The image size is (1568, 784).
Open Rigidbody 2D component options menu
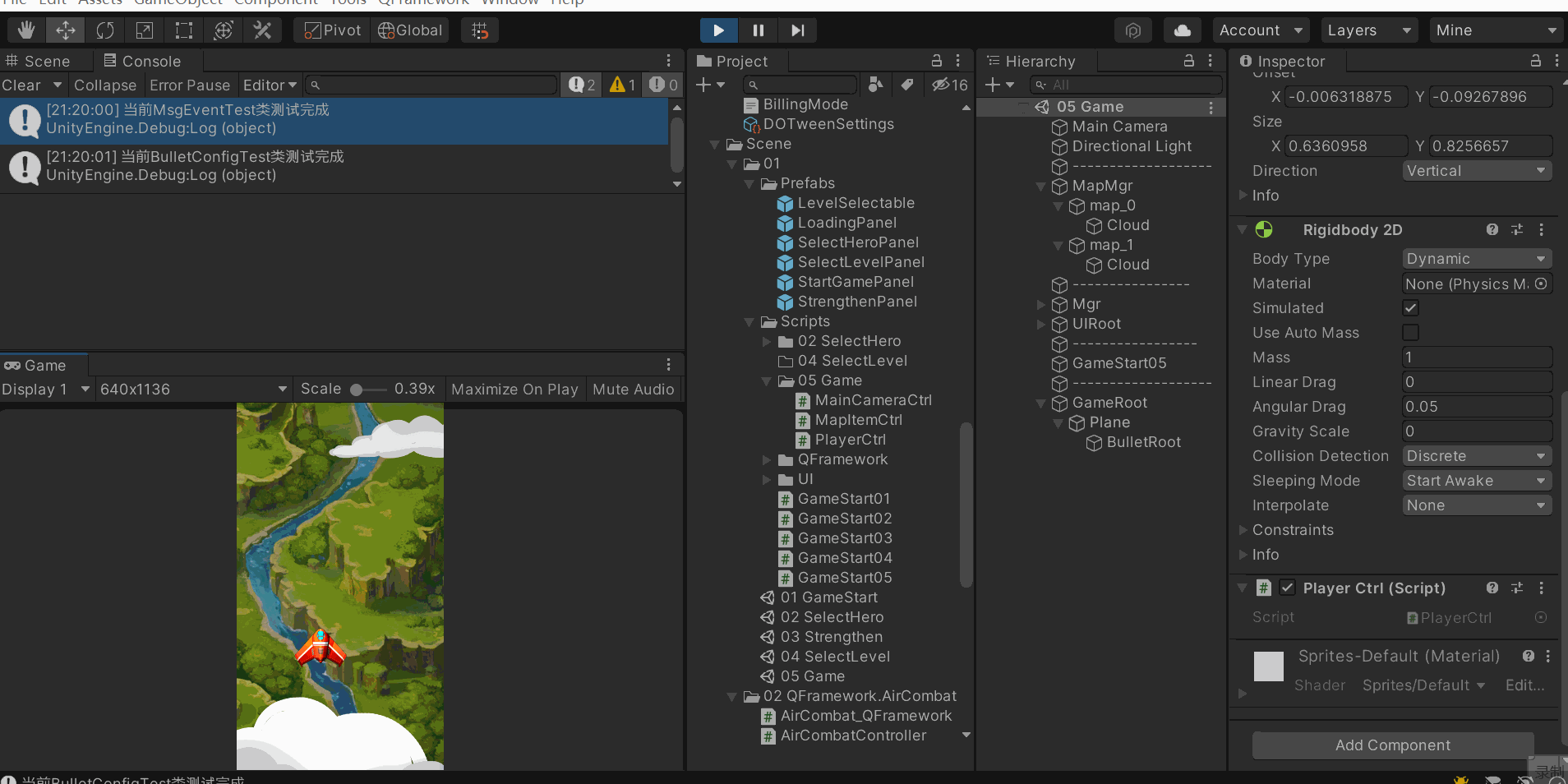coord(1542,229)
